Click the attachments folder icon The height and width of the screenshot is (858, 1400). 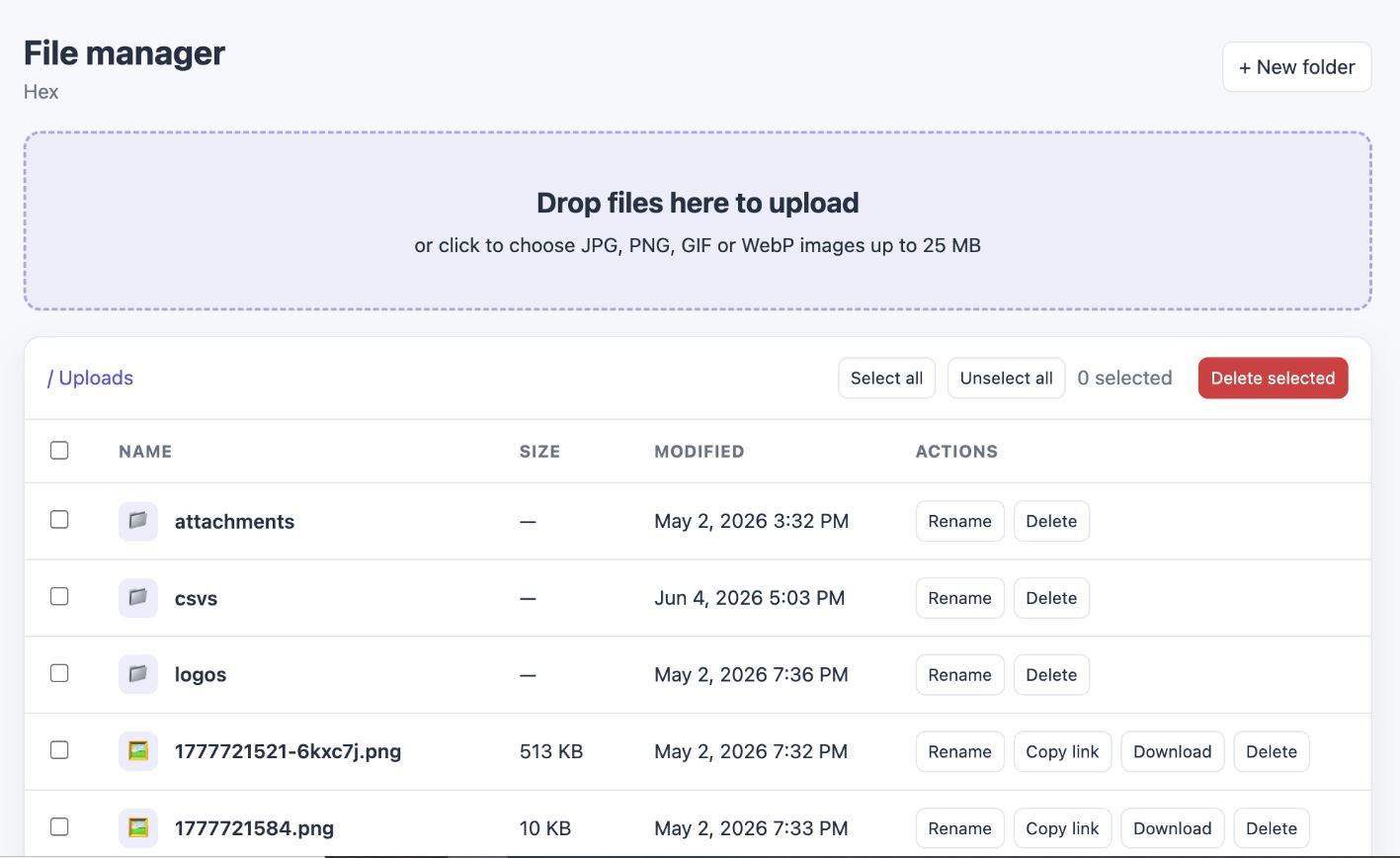pyautogui.click(x=138, y=521)
